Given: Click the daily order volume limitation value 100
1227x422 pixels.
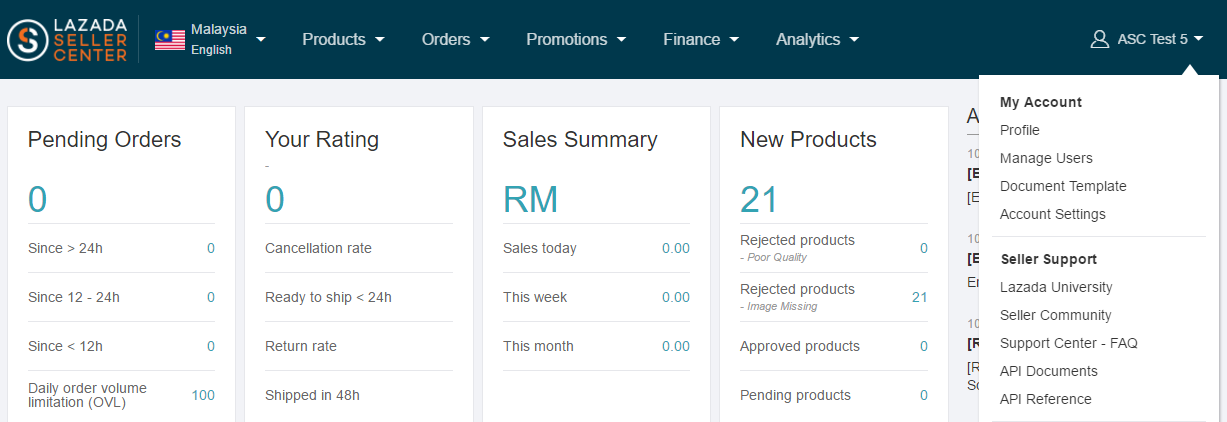Looking at the screenshot, I should [203, 395].
